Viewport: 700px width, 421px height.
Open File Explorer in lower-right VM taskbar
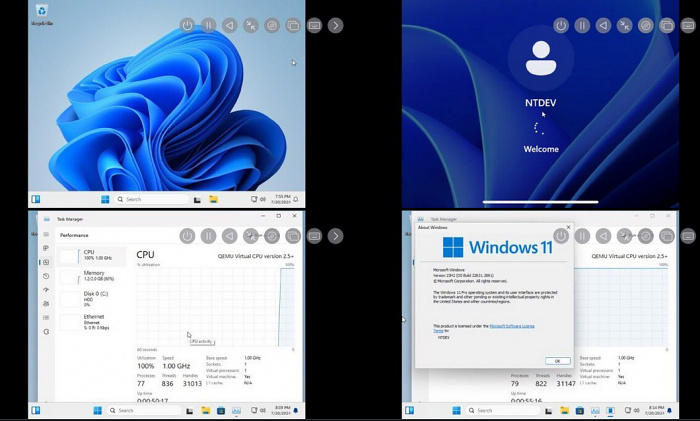pyautogui.click(x=565, y=410)
